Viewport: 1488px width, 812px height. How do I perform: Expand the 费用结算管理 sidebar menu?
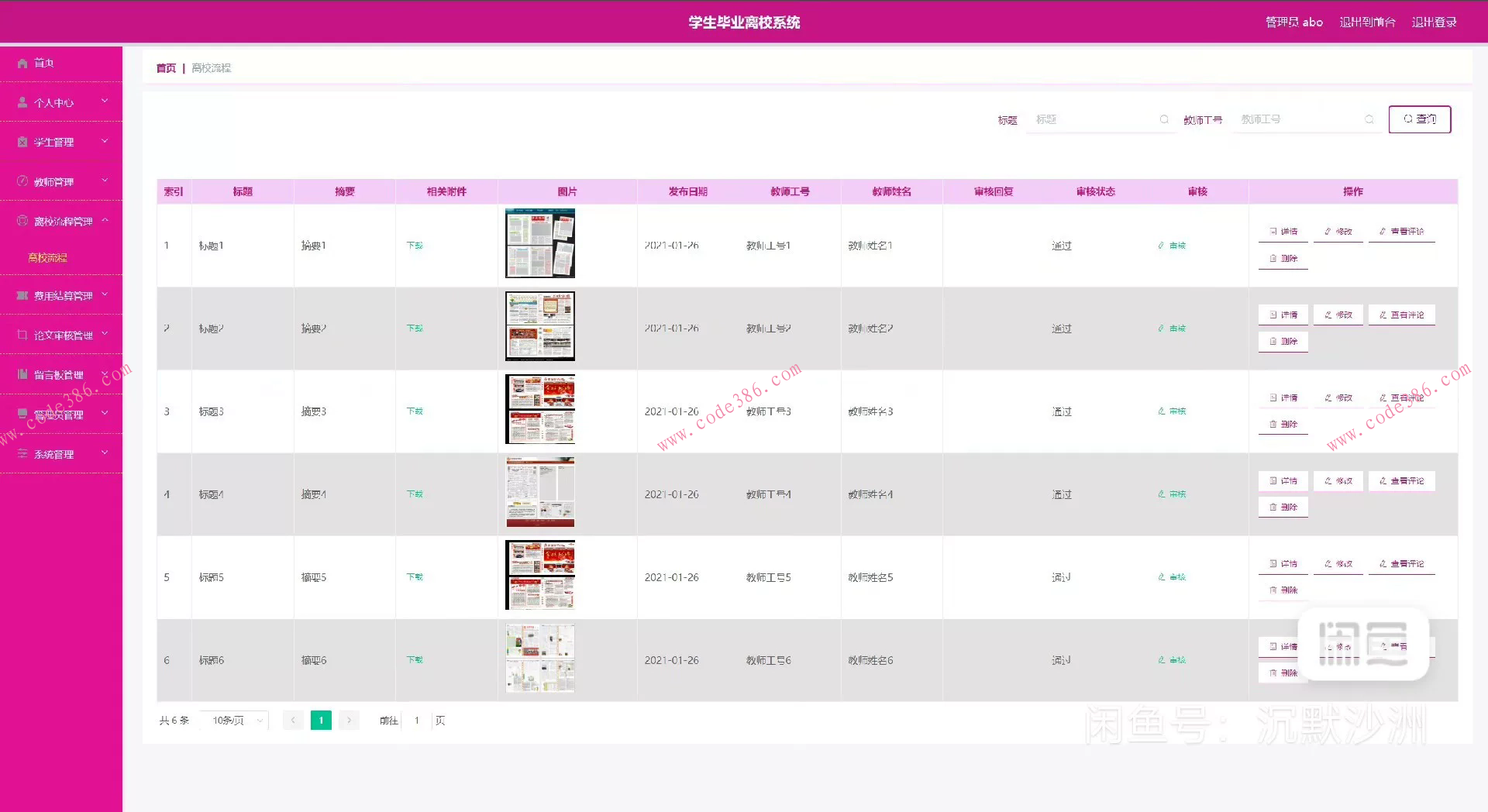coord(61,295)
